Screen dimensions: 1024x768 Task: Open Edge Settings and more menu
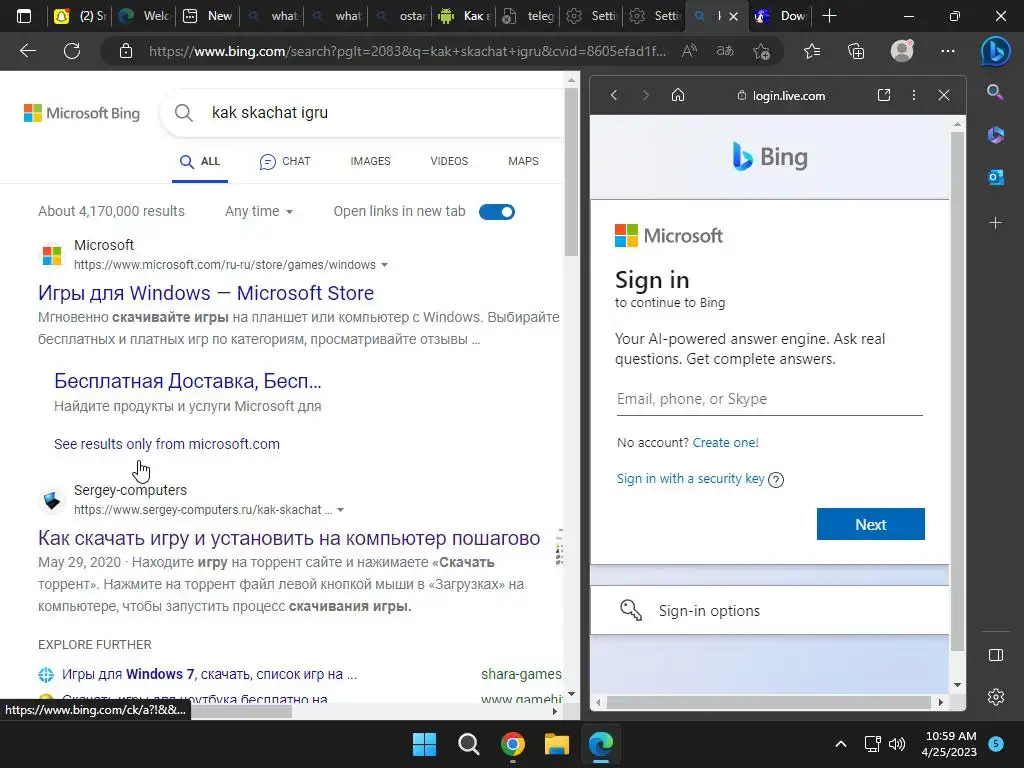tap(948, 50)
